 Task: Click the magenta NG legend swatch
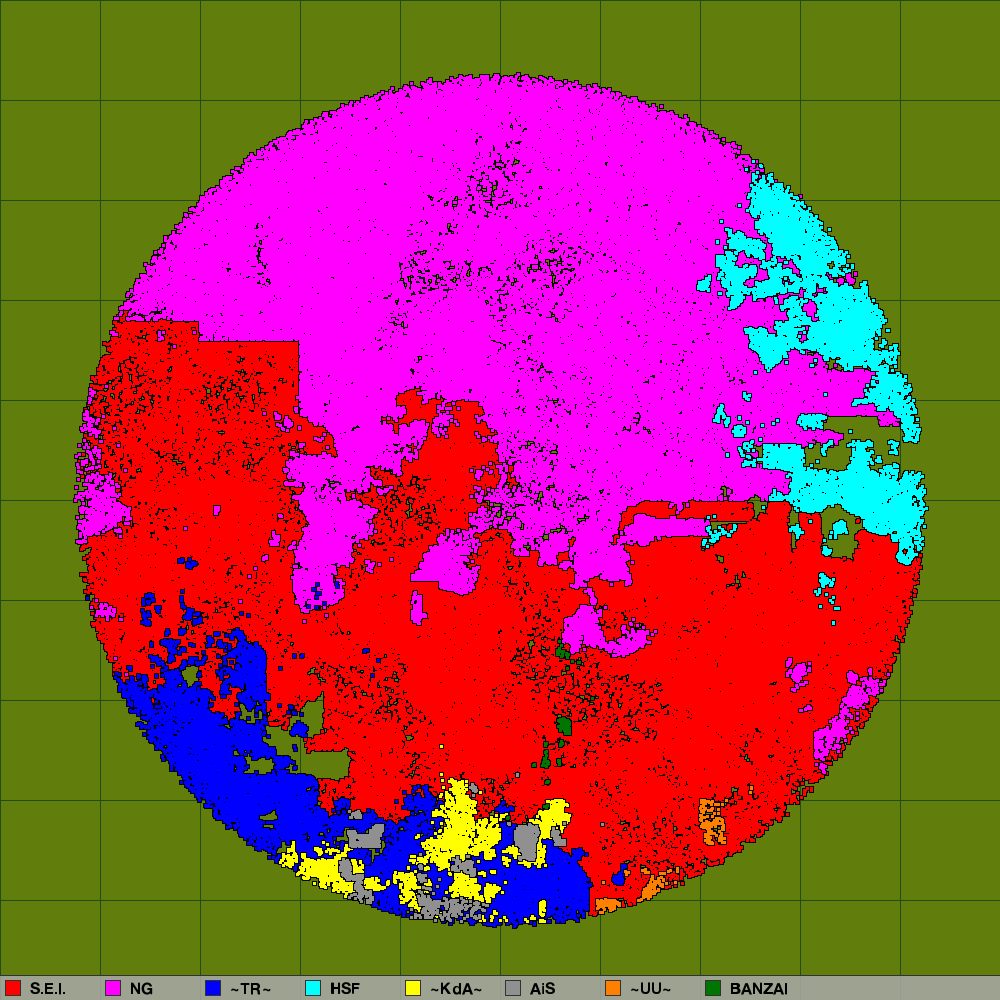[x=113, y=988]
